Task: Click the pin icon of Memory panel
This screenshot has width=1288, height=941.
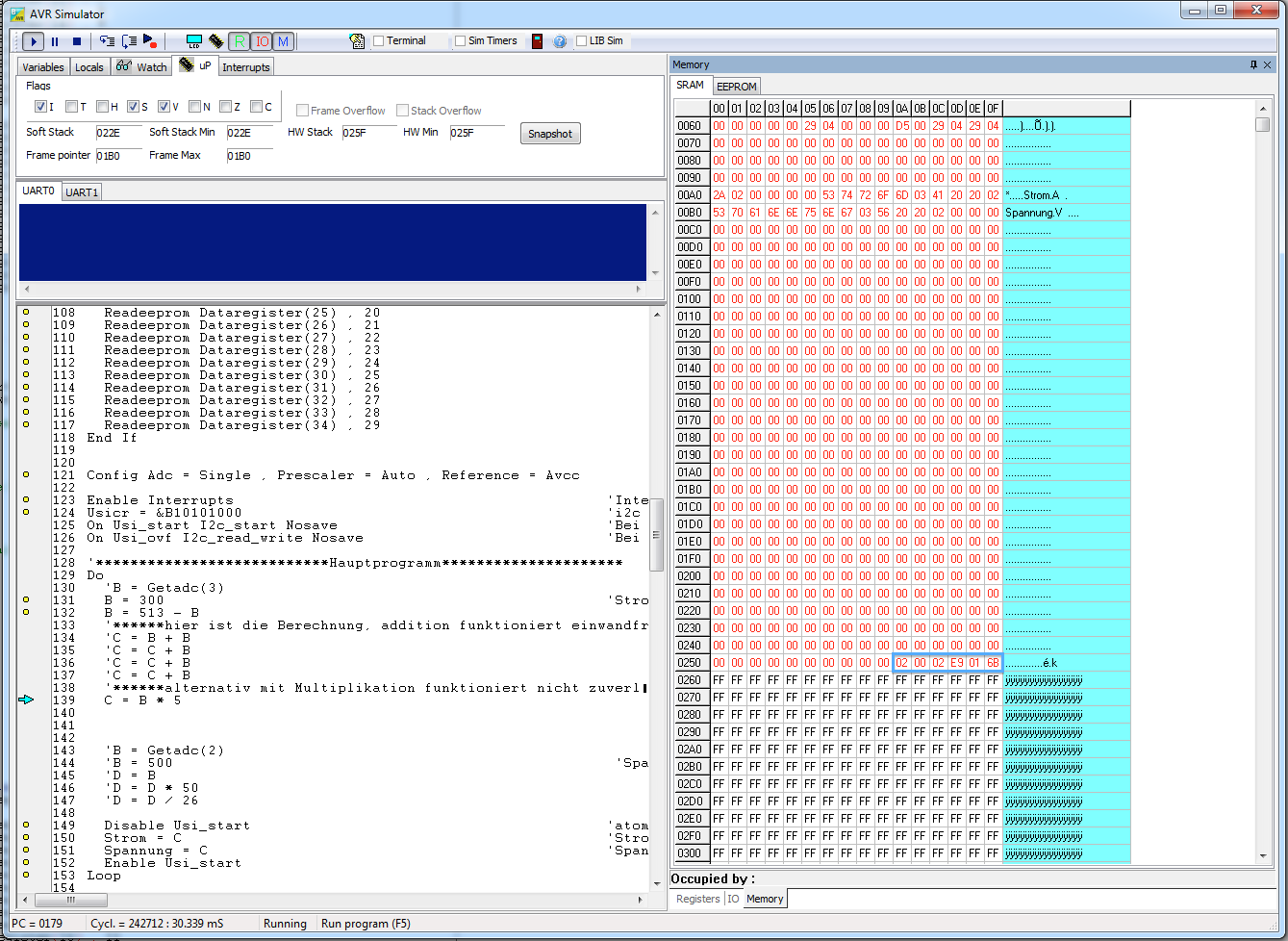Action: tap(1253, 64)
